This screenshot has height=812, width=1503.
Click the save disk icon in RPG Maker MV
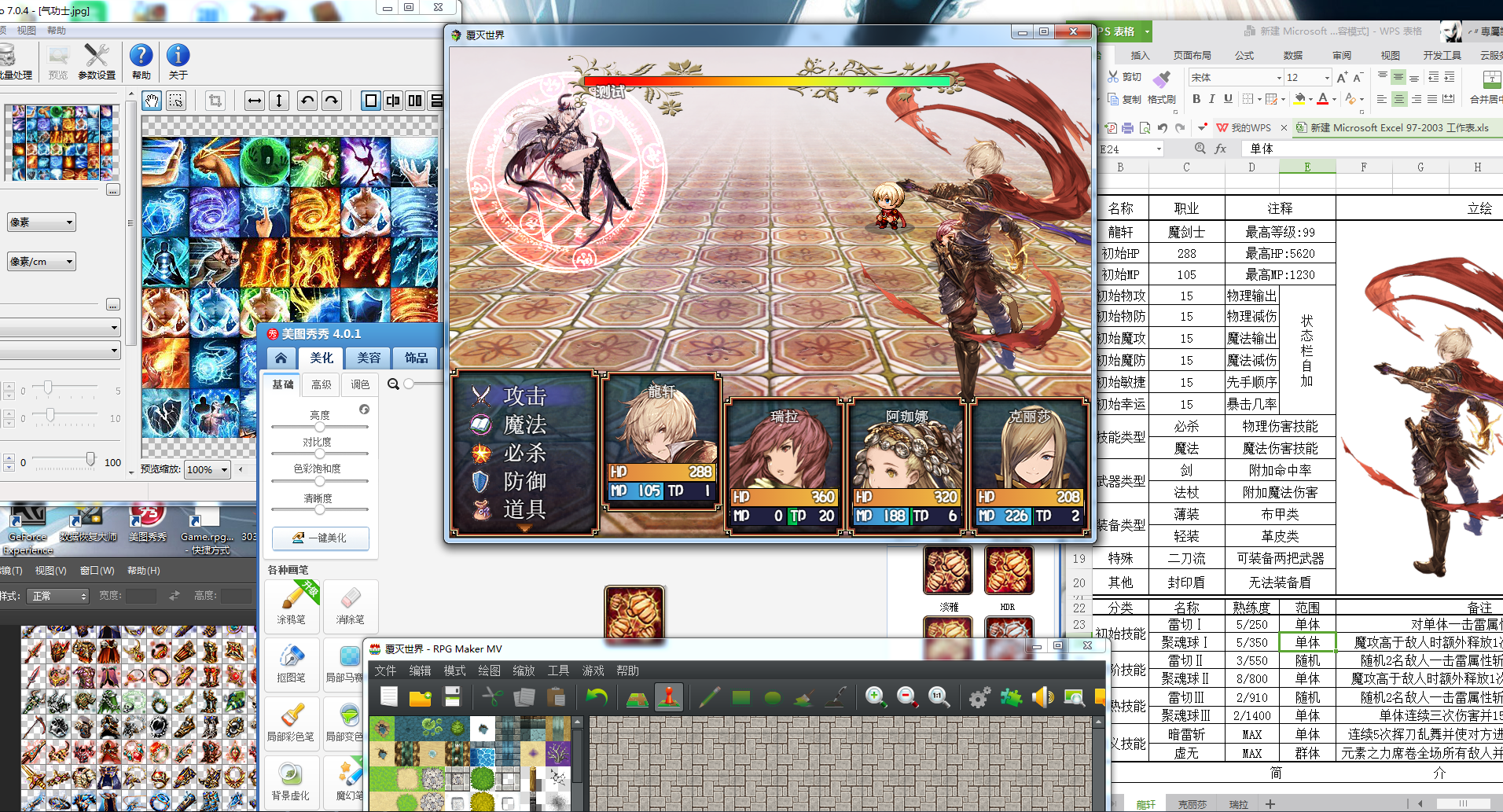pyautogui.click(x=452, y=696)
